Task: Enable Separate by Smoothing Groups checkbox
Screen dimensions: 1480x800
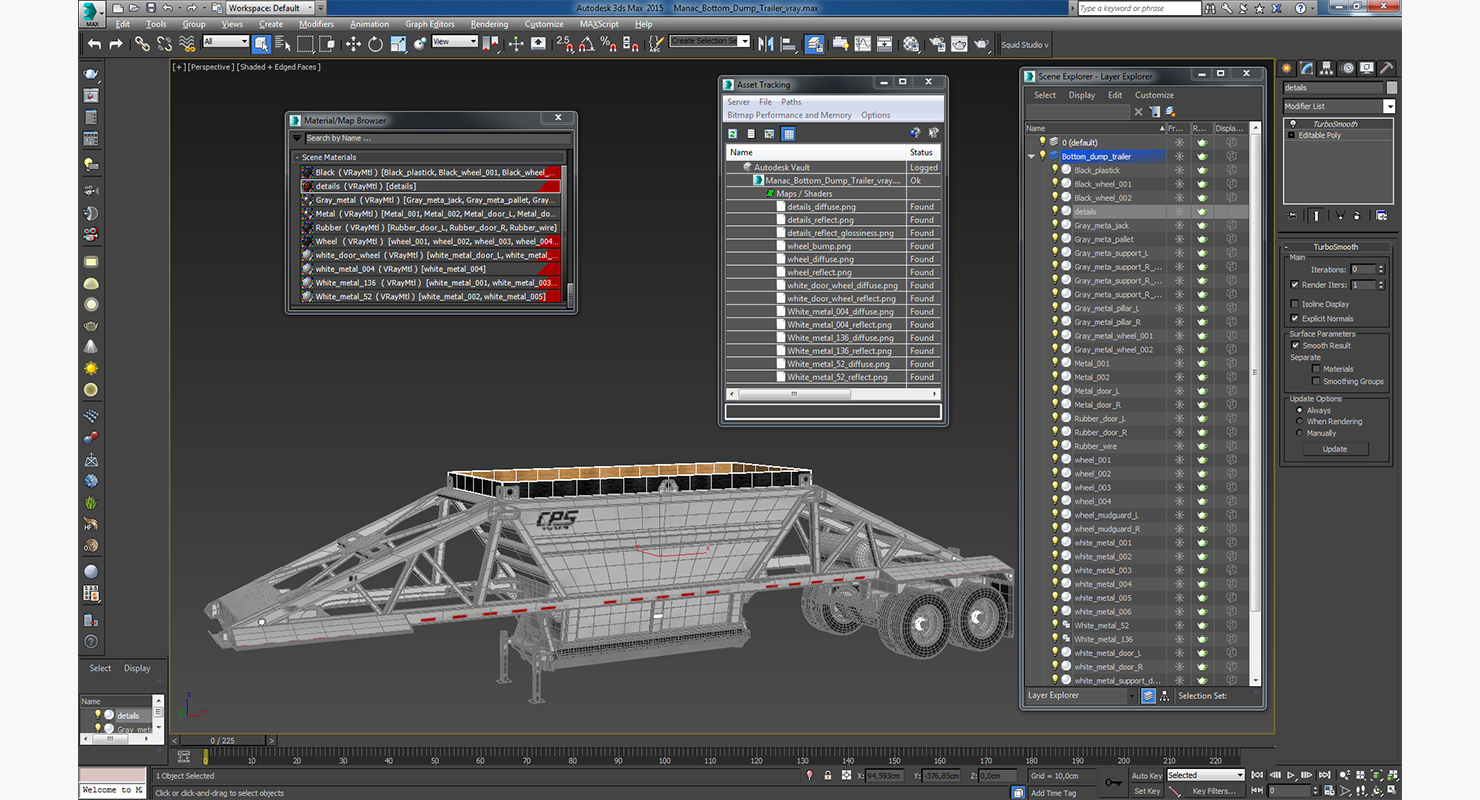Action: pos(1316,381)
